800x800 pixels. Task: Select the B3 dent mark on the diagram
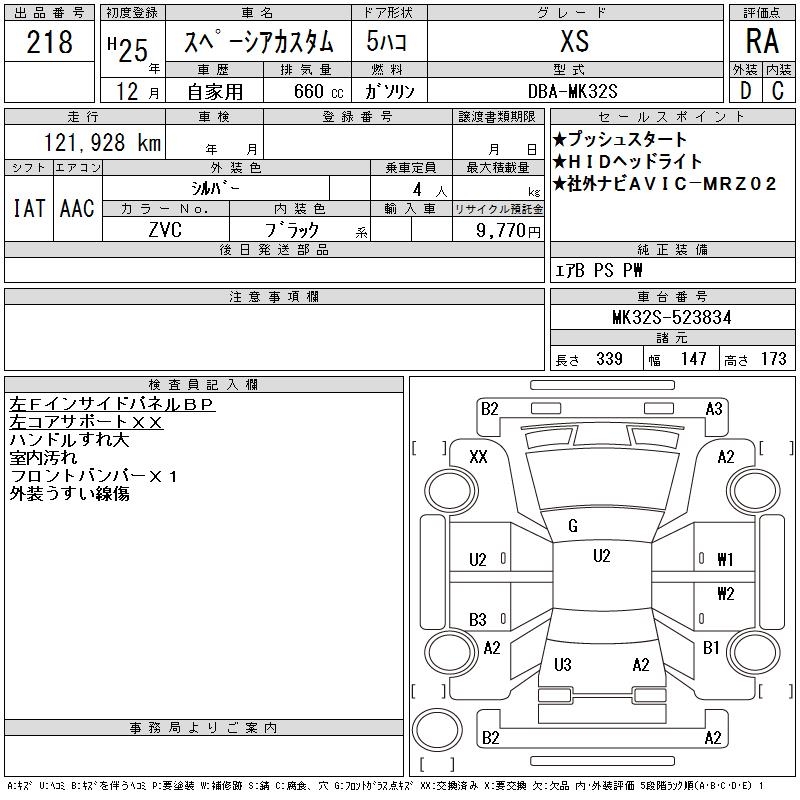click(x=478, y=620)
